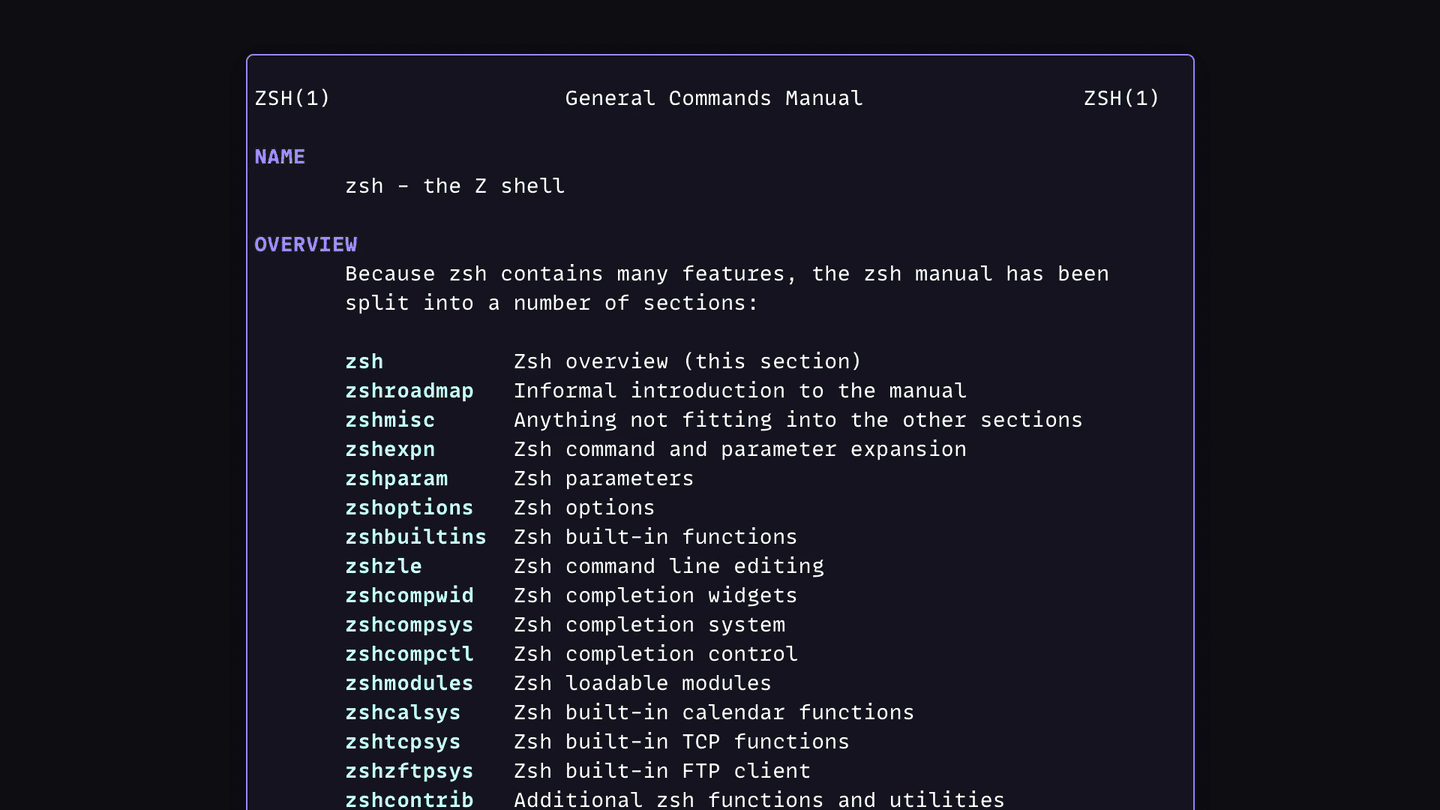Open the zshcontrib functions and utilities link
Image resolution: width=1440 pixels, height=810 pixels.
pyautogui.click(x=409, y=799)
